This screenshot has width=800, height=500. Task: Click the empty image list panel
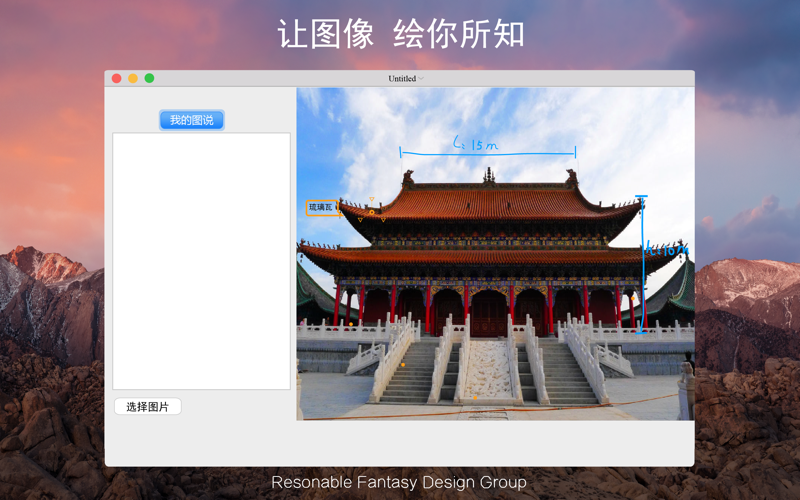[202, 261]
